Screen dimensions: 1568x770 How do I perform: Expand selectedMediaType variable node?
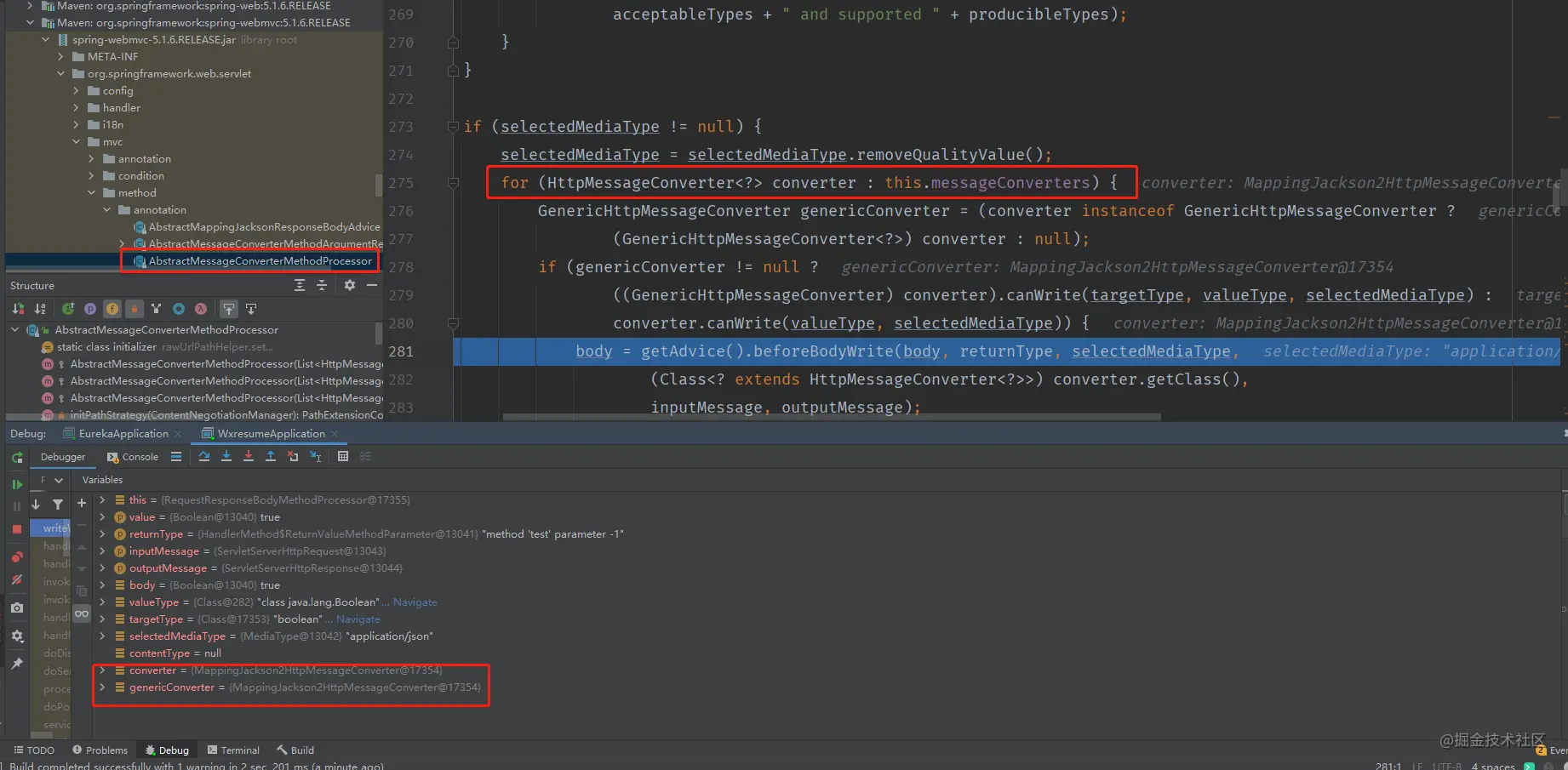pyautogui.click(x=102, y=636)
